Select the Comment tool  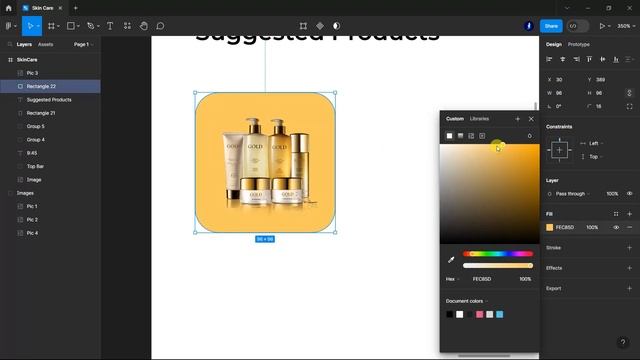tap(160, 26)
